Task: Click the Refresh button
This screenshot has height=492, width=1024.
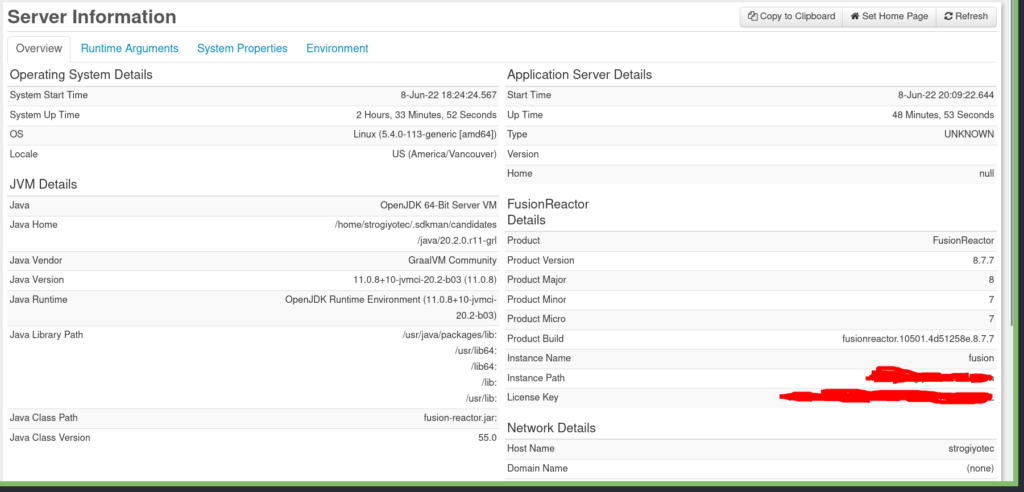Action: click(x=966, y=16)
